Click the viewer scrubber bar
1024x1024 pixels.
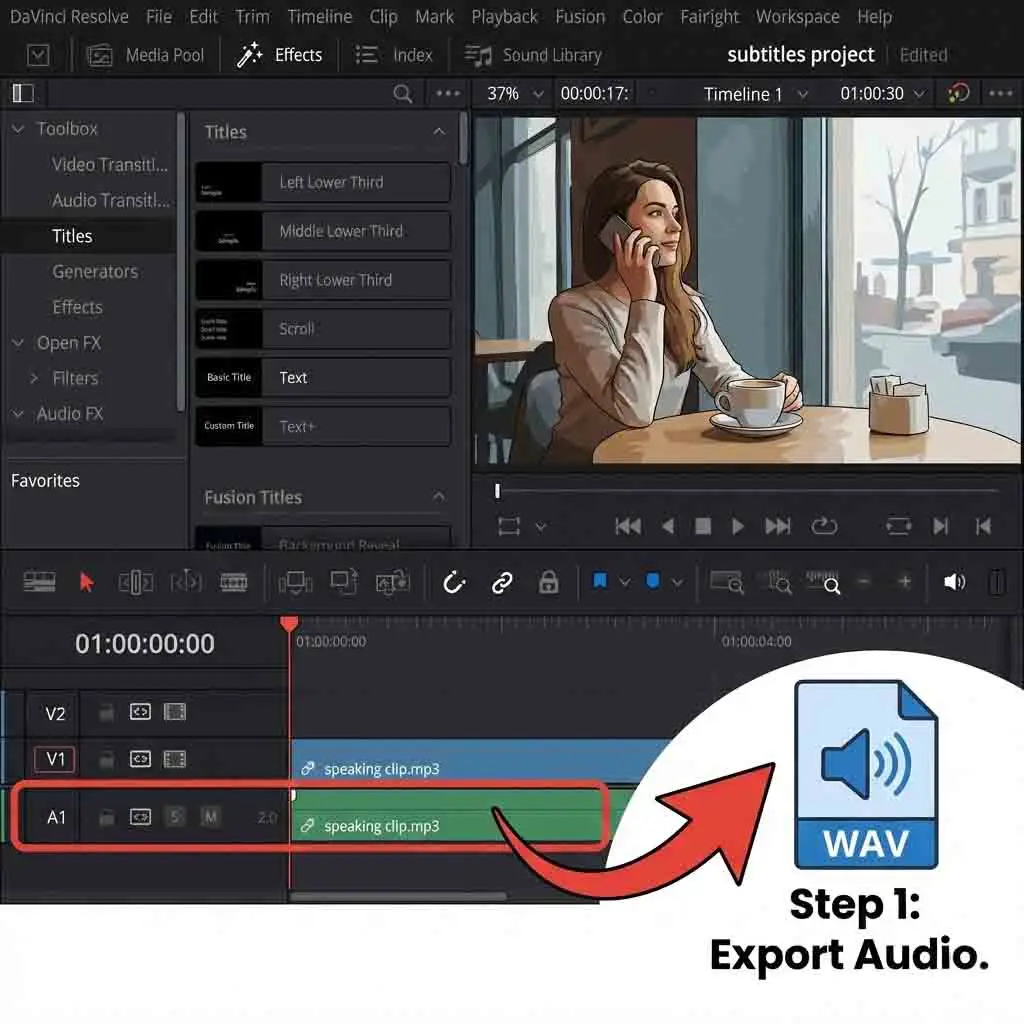(x=745, y=491)
